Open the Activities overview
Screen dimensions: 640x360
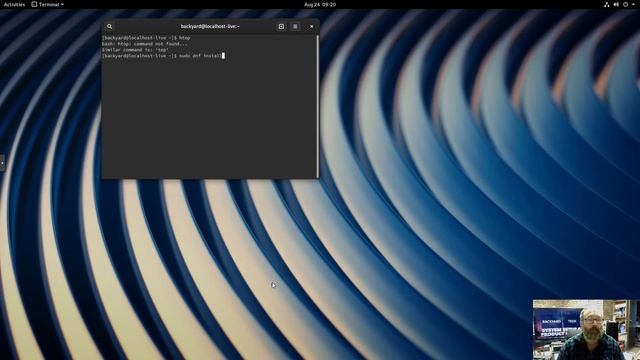tap(14, 4)
